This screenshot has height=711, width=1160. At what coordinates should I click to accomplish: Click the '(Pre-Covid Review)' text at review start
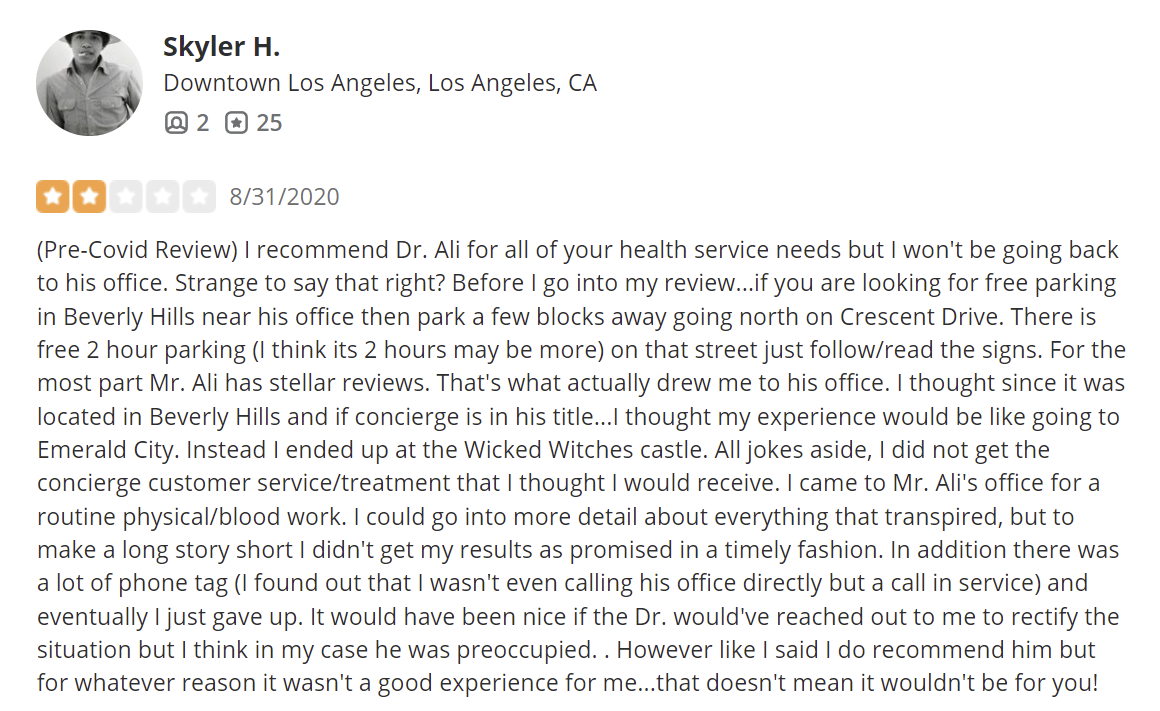point(122,250)
